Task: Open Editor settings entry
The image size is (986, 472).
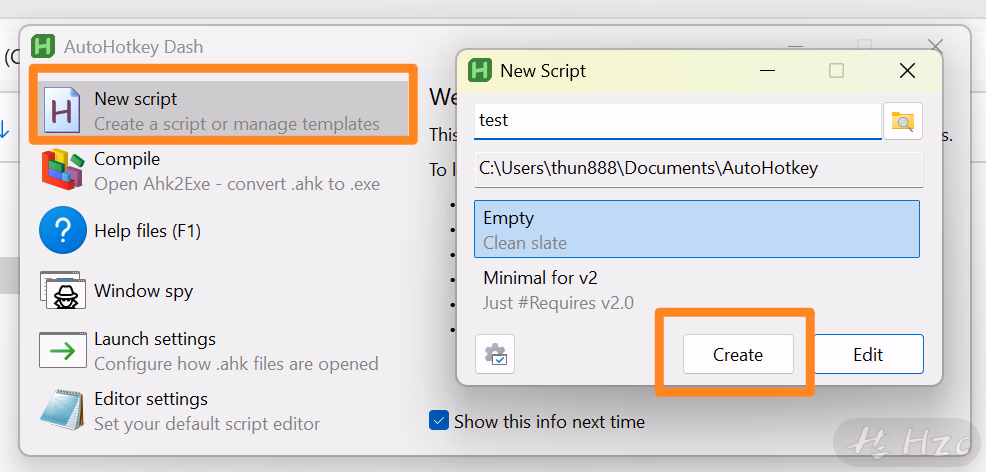Action: click(223, 410)
